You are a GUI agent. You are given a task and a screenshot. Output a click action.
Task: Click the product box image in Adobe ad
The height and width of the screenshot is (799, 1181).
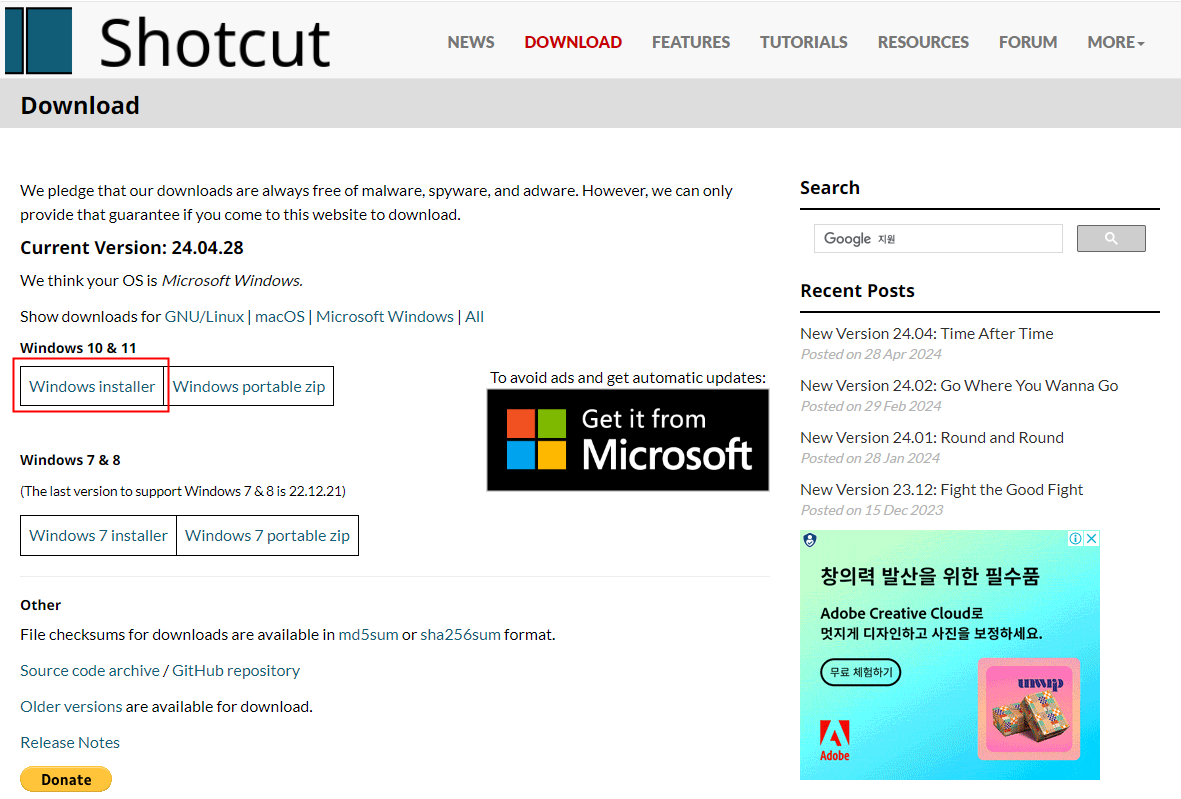pos(1029,709)
